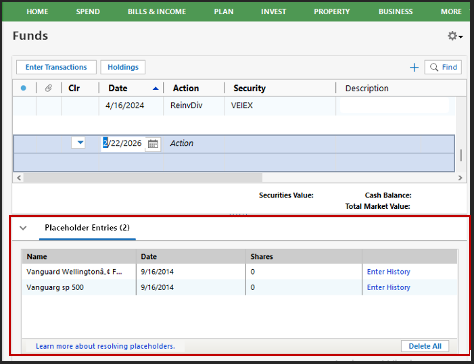Toggle the Date column ascending sort arrow
Image resolution: width=474 pixels, height=364 pixels.
tap(155, 88)
